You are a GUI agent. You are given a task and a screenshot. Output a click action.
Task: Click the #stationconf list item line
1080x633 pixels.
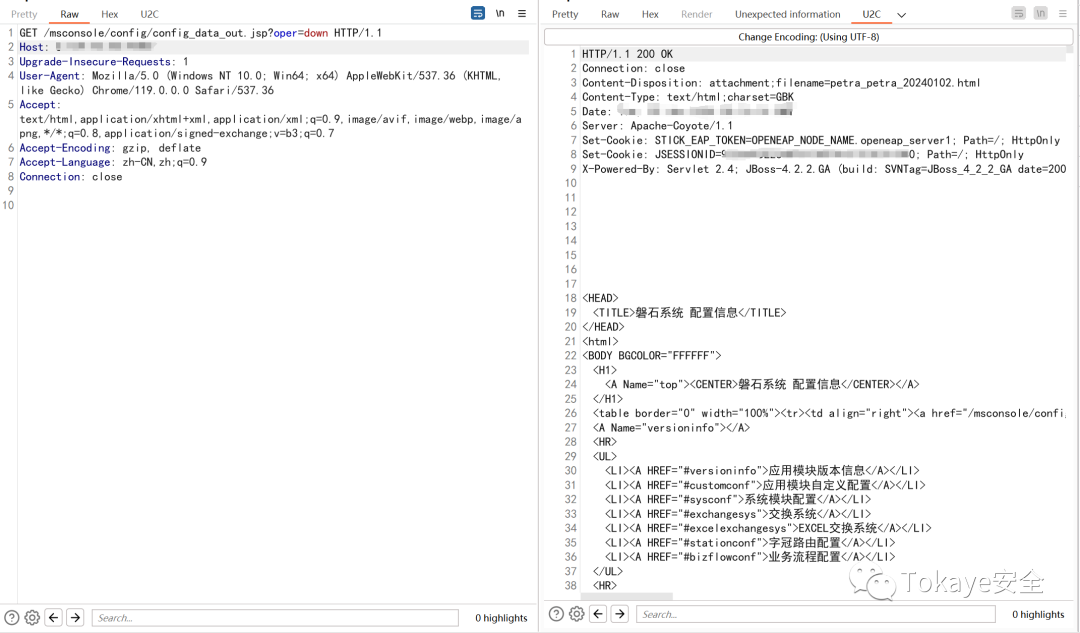click(x=750, y=543)
